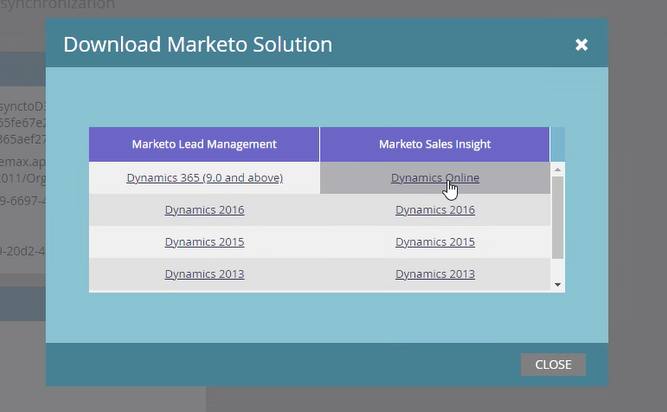Image resolution: width=667 pixels, height=412 pixels.
Task: Choose Dynamics 2013 under Marketo Sales Insight
Action: (x=435, y=274)
